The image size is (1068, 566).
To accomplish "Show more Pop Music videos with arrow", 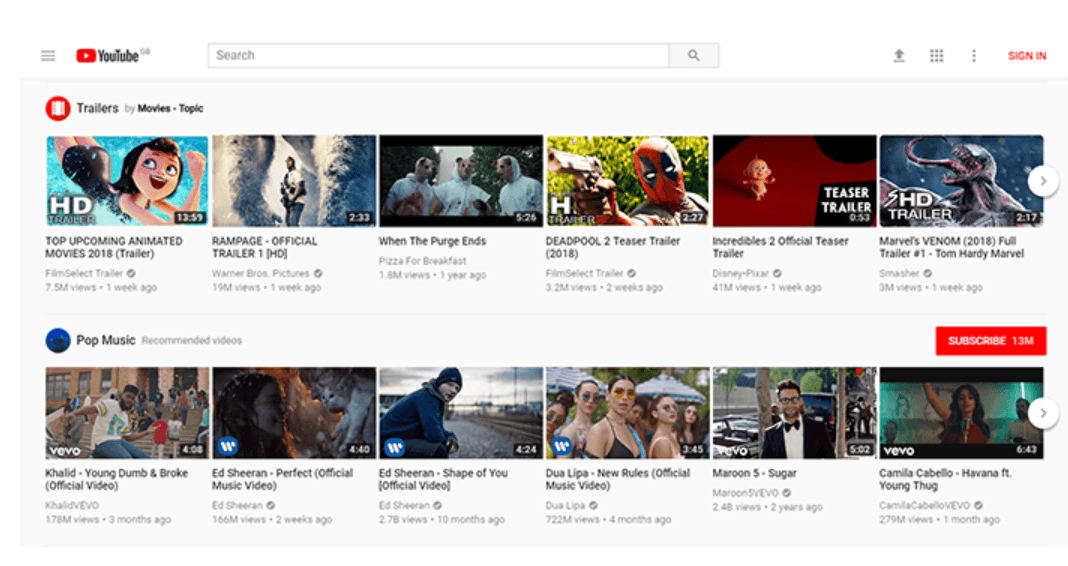I will tap(1043, 413).
